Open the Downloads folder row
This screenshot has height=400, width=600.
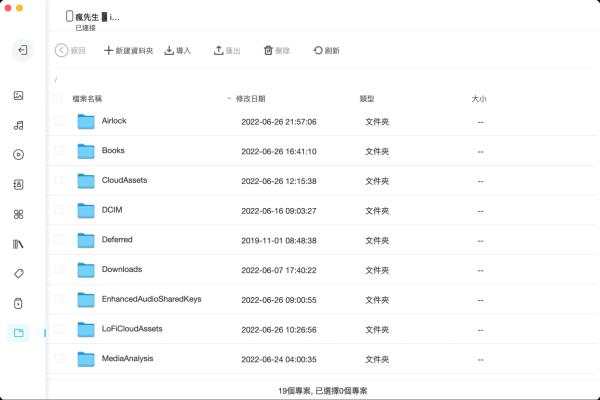(x=122, y=269)
